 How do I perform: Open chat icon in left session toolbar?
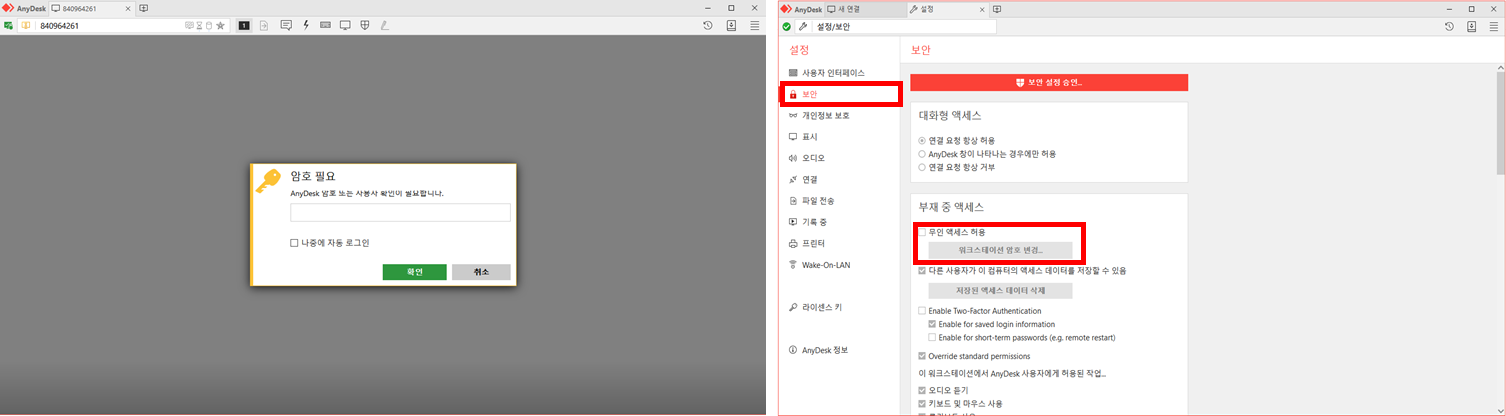(286, 26)
